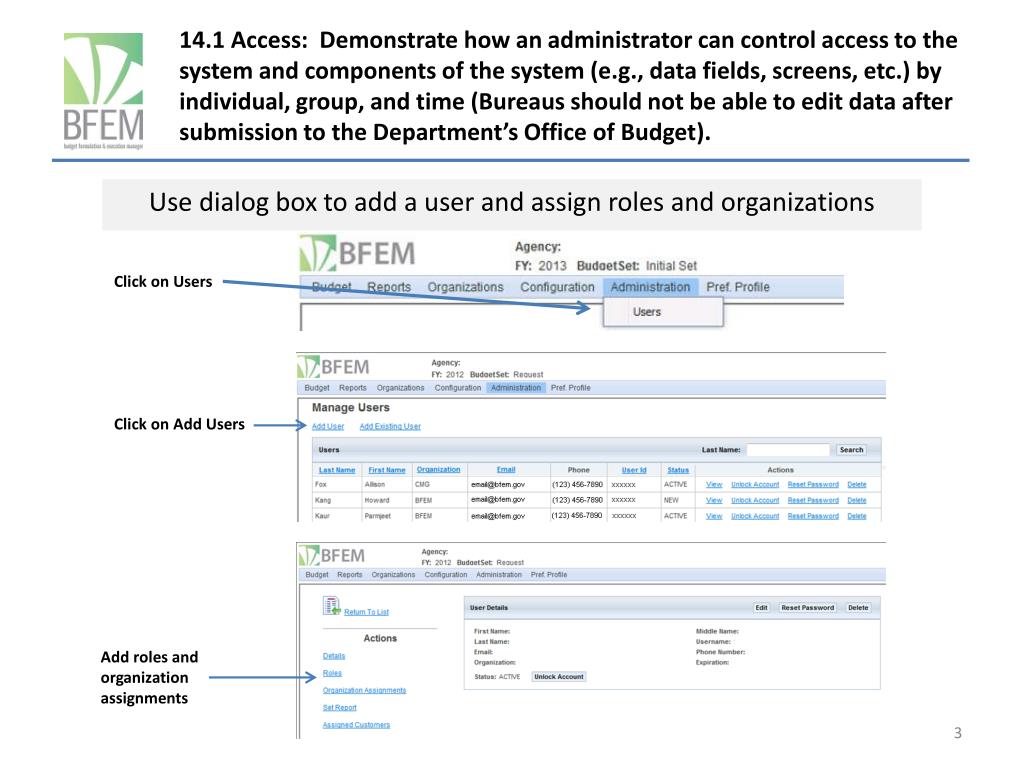Reset Password for user Fox
This screenshot has width=1024, height=768.
[813, 485]
